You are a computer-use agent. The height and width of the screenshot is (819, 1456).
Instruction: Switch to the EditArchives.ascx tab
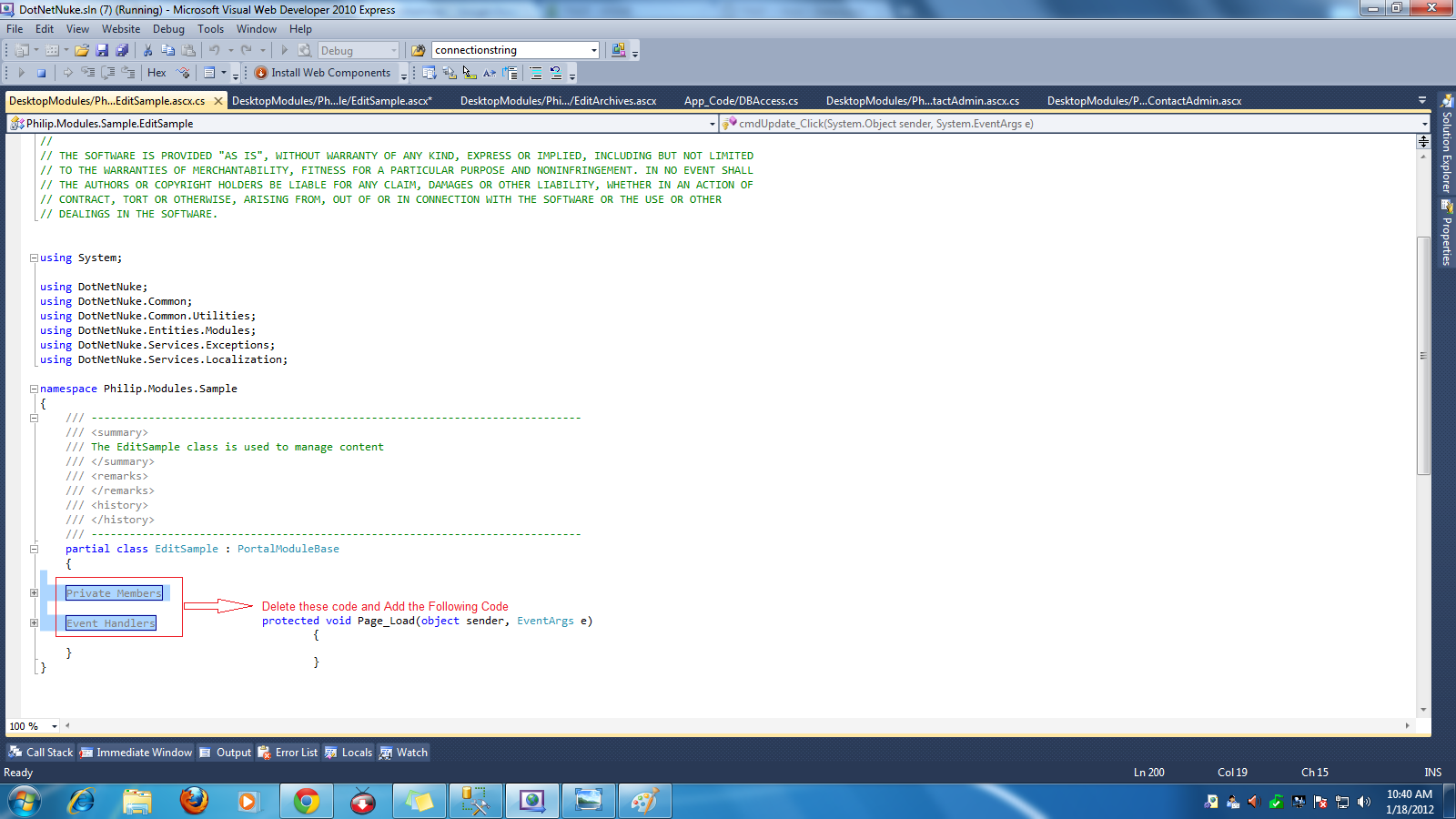point(558,101)
